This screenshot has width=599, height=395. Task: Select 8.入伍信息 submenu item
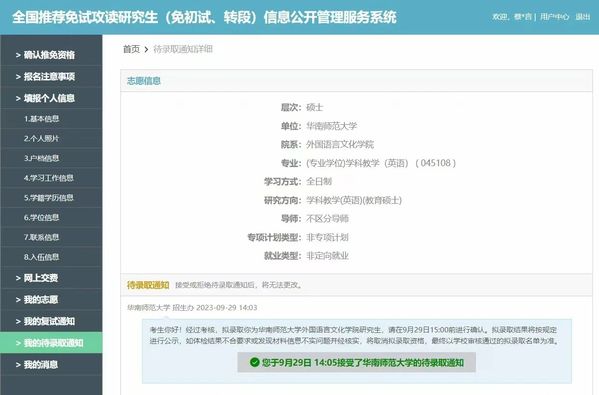(x=51, y=257)
